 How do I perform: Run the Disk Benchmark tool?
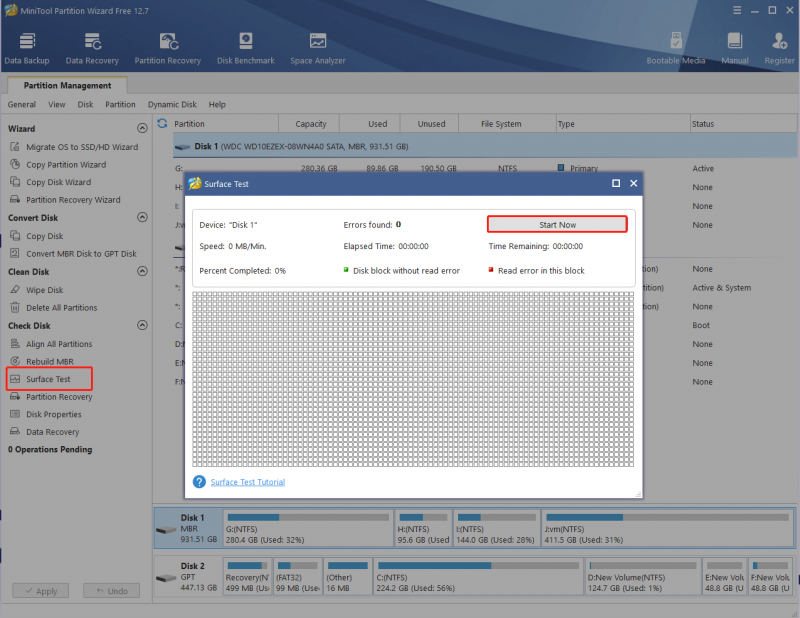click(246, 48)
